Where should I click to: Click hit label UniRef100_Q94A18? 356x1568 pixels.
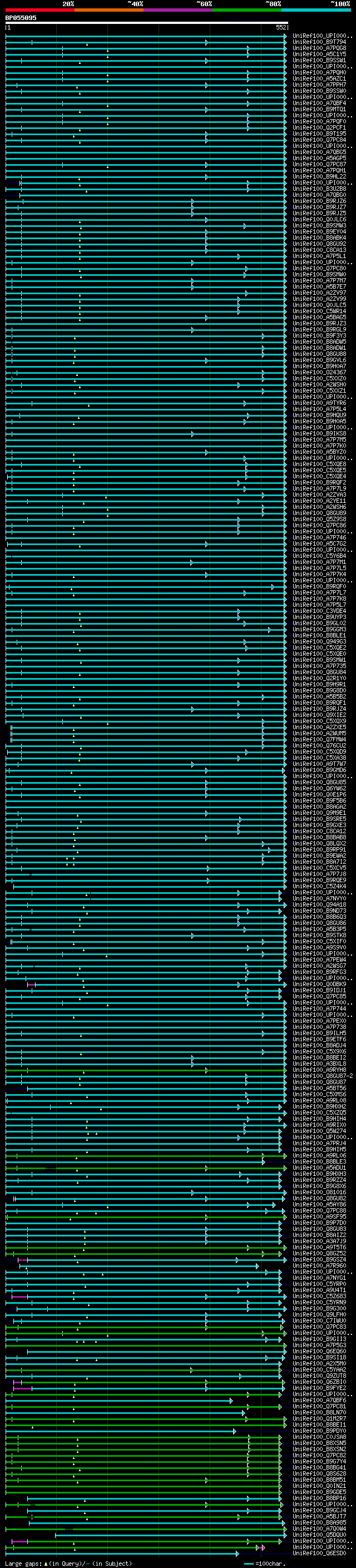(319, 904)
